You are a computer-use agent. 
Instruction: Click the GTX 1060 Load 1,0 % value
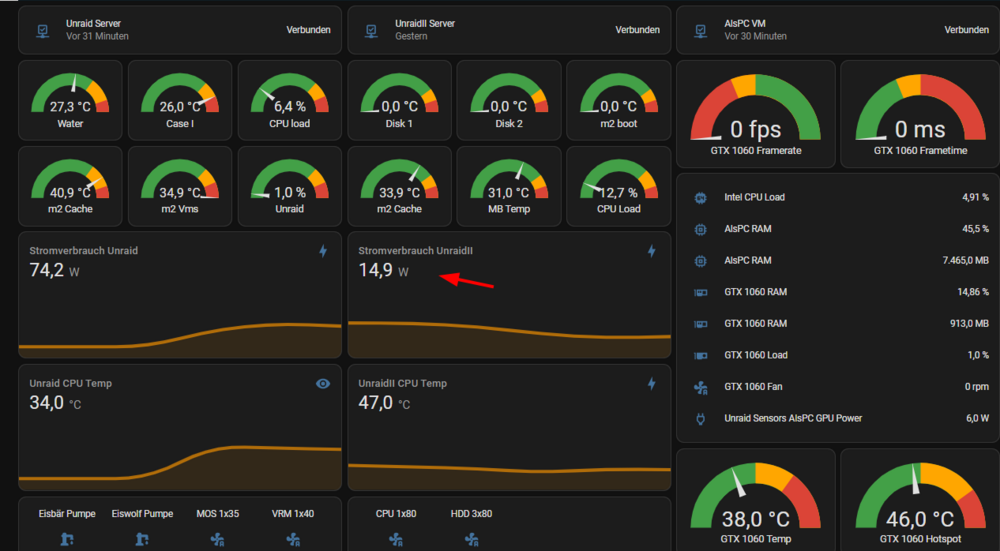pyautogui.click(x=978, y=355)
